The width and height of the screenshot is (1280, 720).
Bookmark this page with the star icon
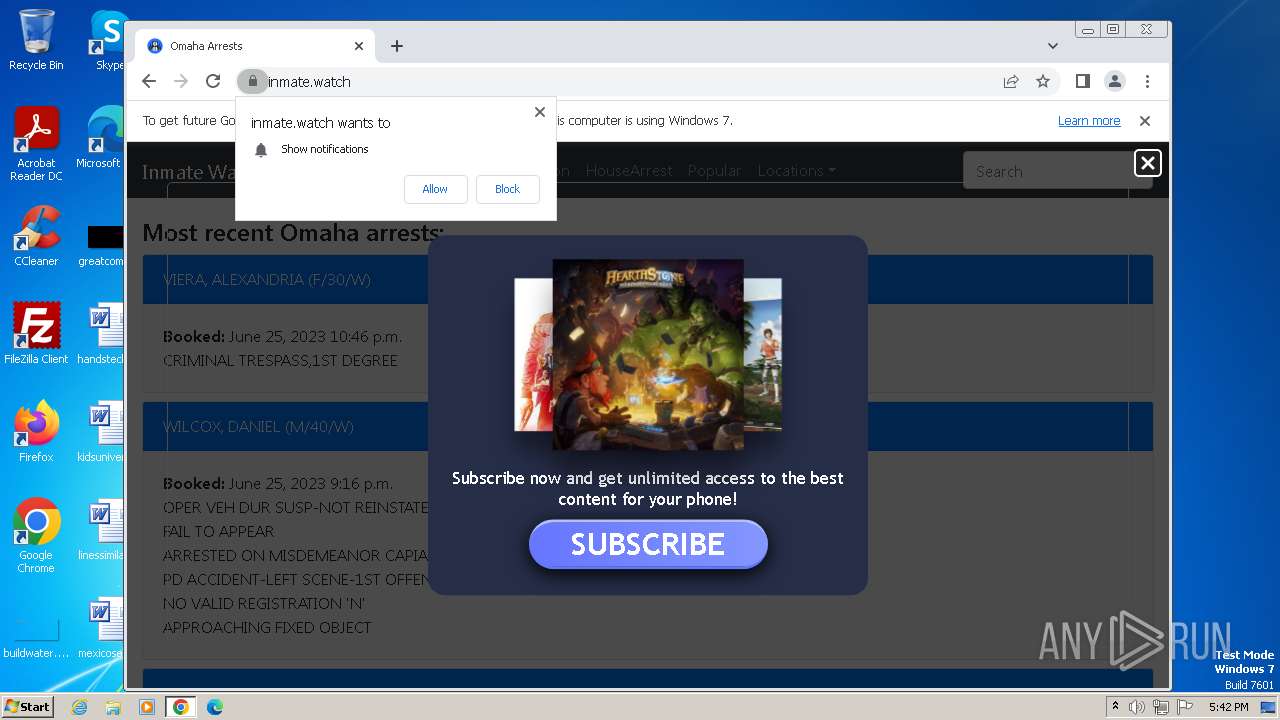(1043, 82)
